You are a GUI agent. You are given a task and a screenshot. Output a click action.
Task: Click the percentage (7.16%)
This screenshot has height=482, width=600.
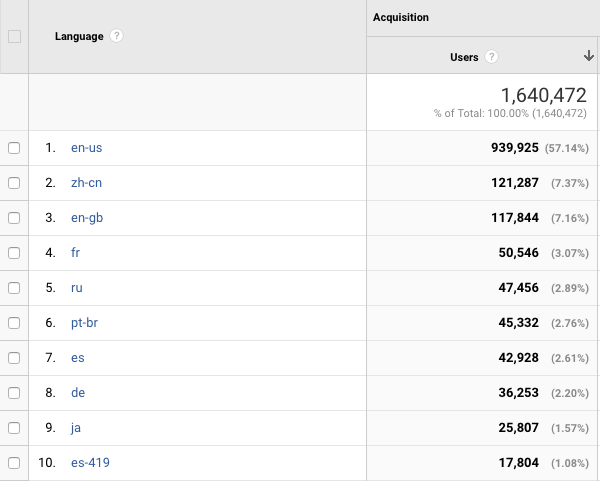[570, 218]
